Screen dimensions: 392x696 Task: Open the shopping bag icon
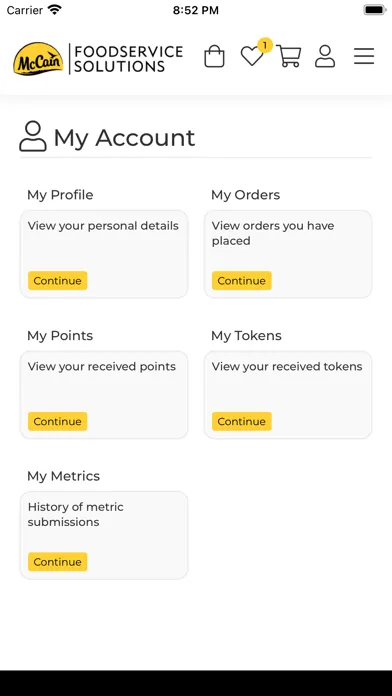tap(214, 56)
